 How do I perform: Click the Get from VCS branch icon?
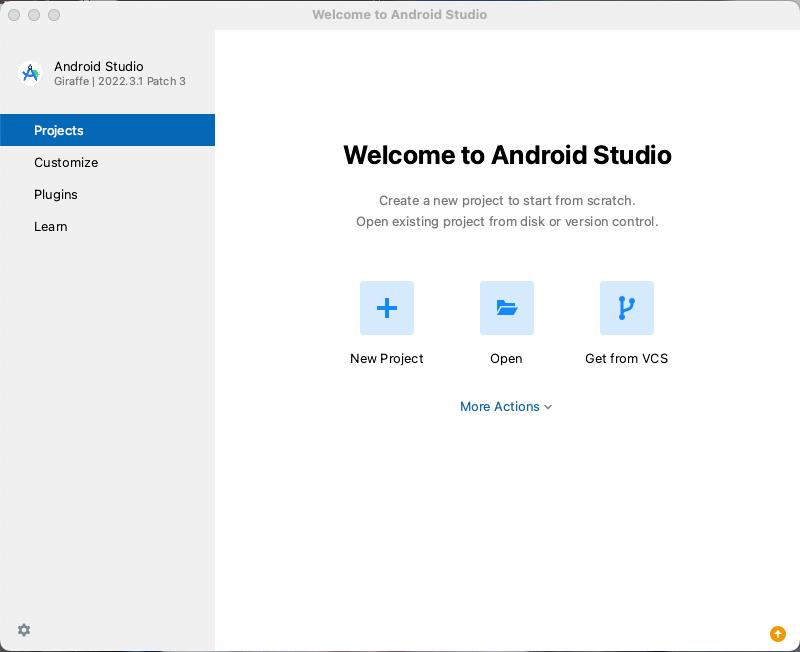(627, 308)
